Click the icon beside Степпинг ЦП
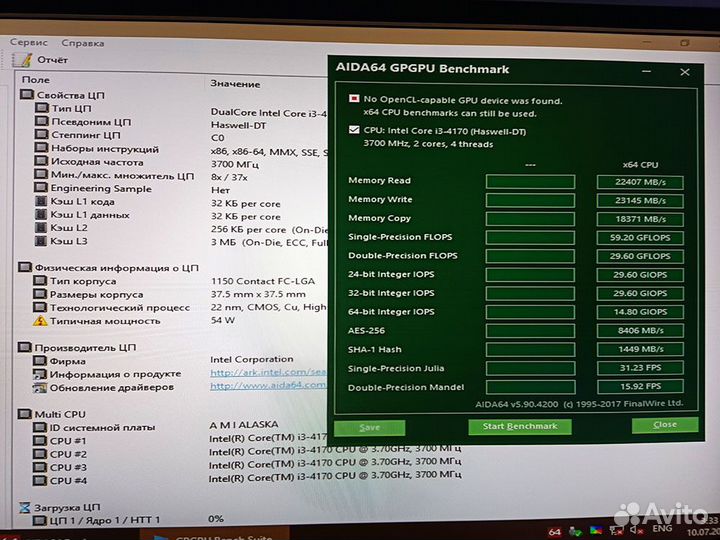 click(41, 135)
